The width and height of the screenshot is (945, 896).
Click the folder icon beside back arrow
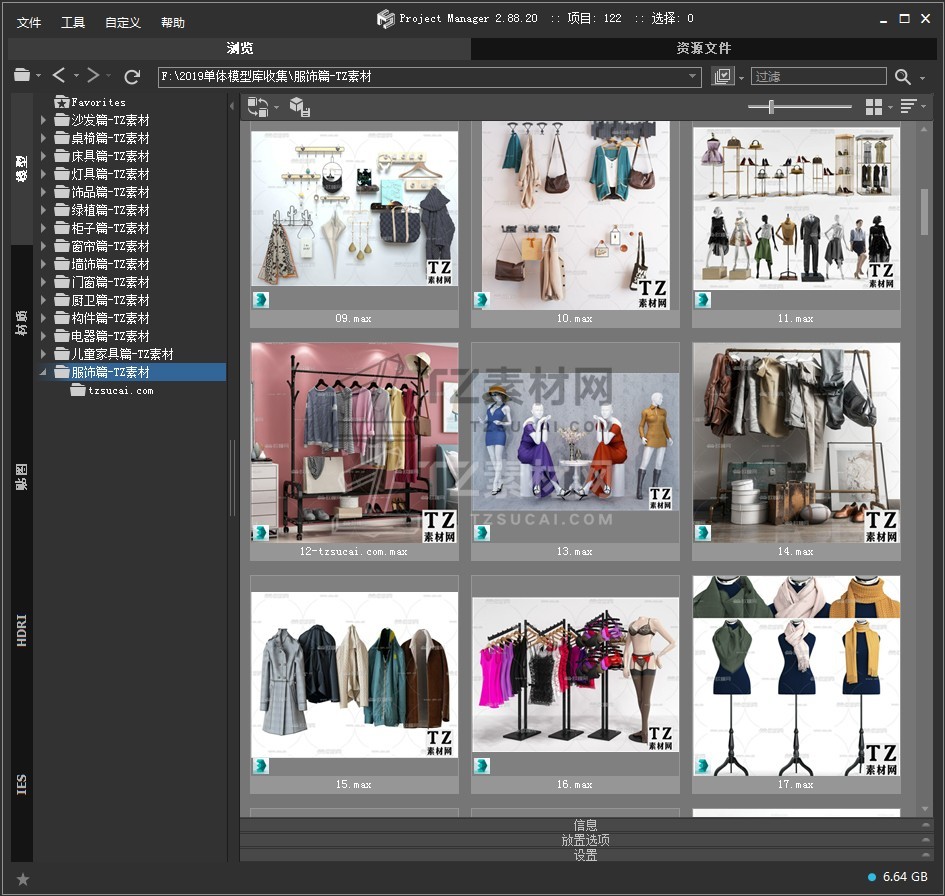22,76
